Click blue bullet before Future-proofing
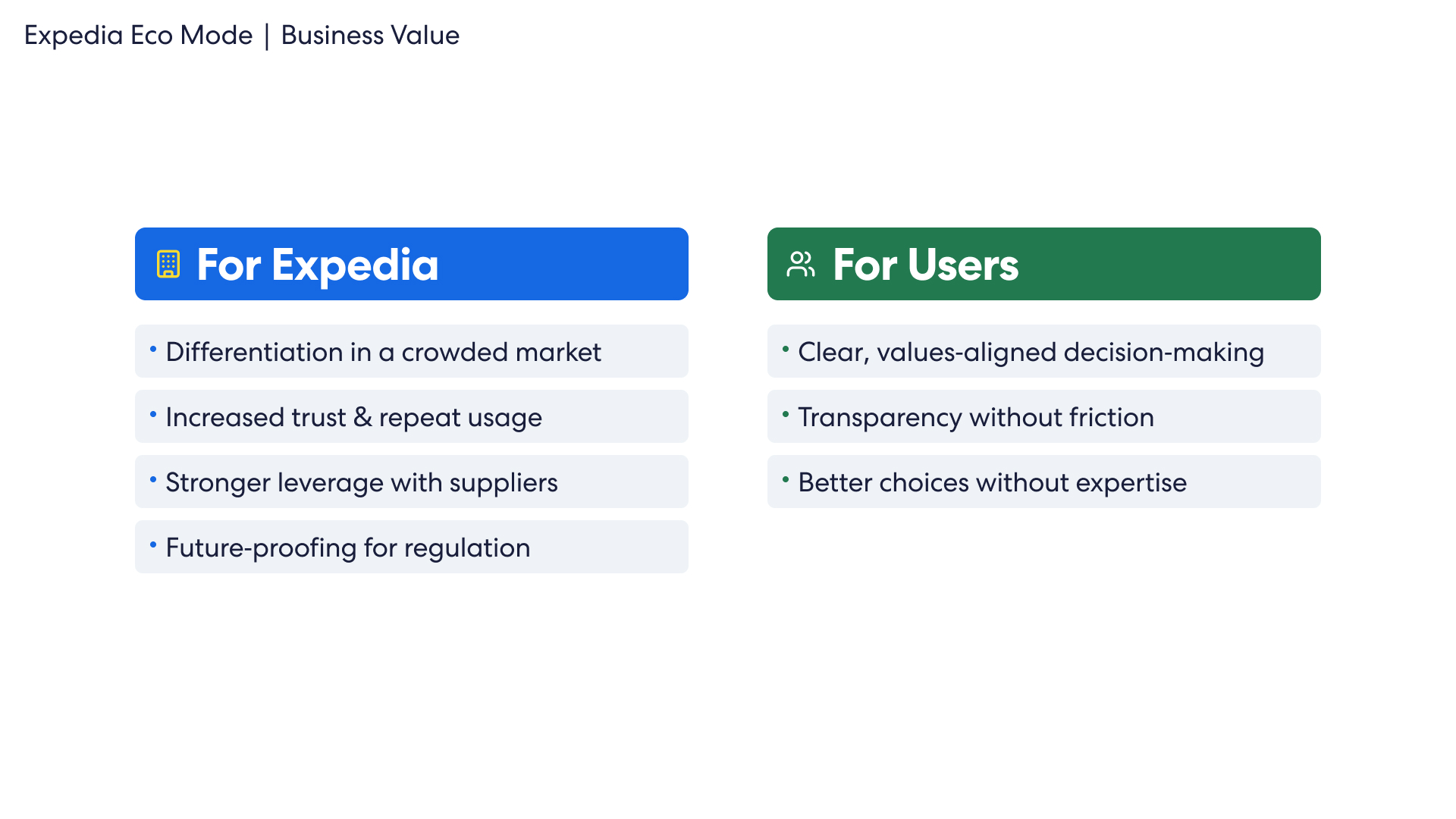The image size is (1456, 819). pyautogui.click(x=153, y=544)
